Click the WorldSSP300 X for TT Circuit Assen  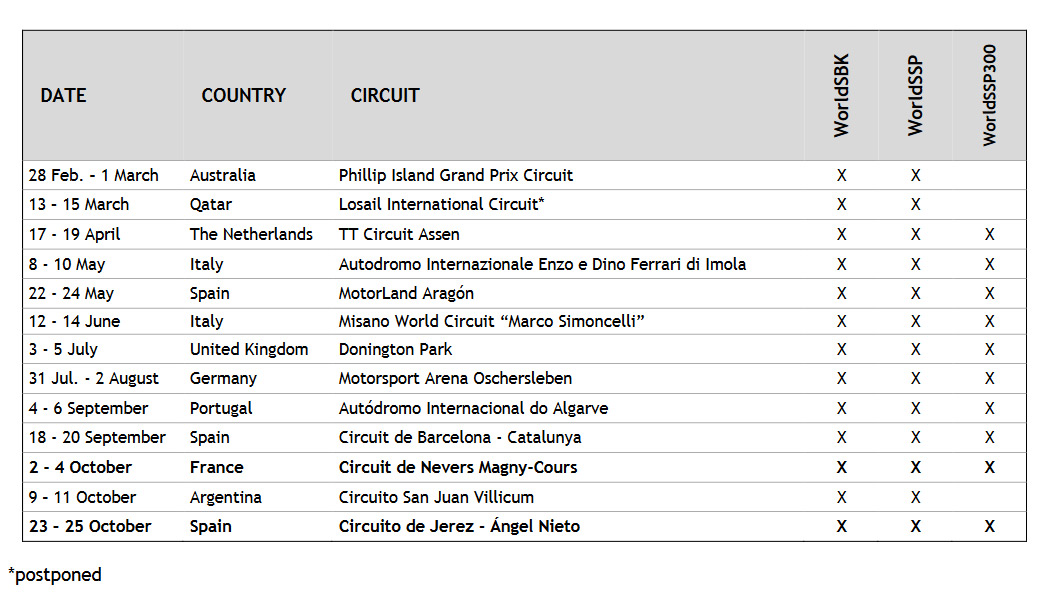989,234
